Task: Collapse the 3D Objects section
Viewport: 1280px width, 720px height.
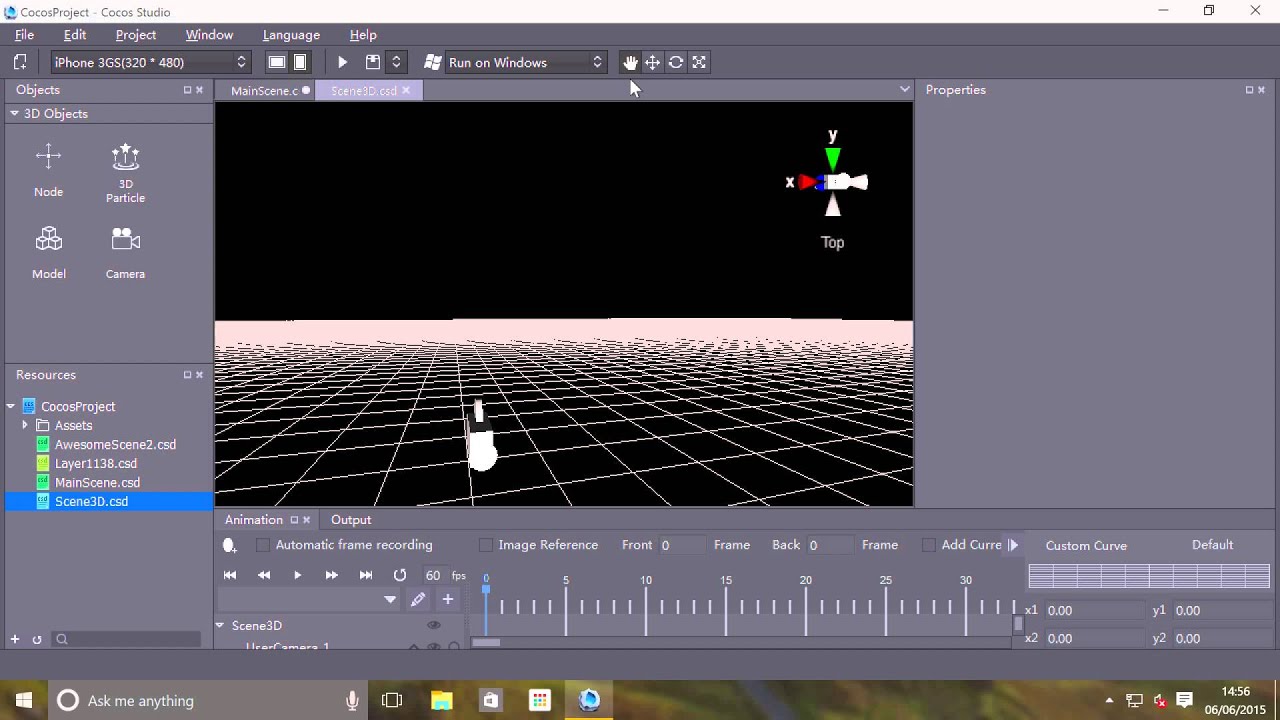Action: 14,114
